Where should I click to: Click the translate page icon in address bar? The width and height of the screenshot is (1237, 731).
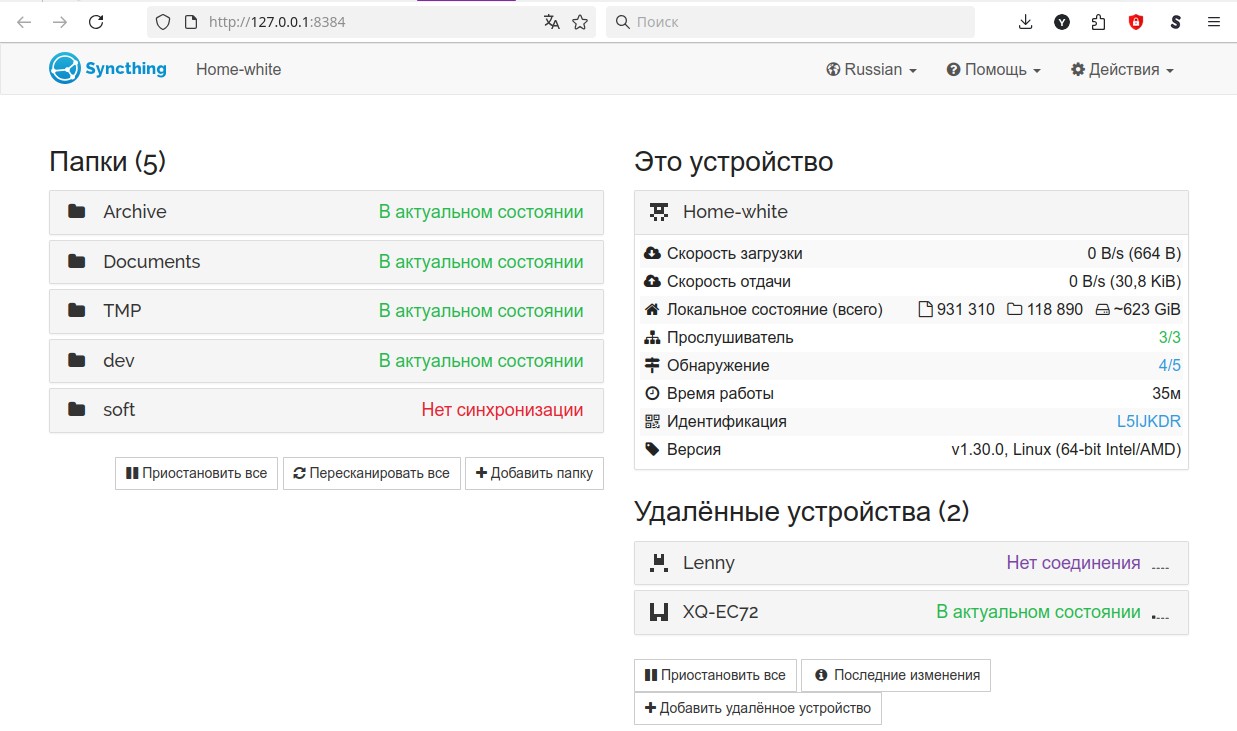click(x=551, y=22)
